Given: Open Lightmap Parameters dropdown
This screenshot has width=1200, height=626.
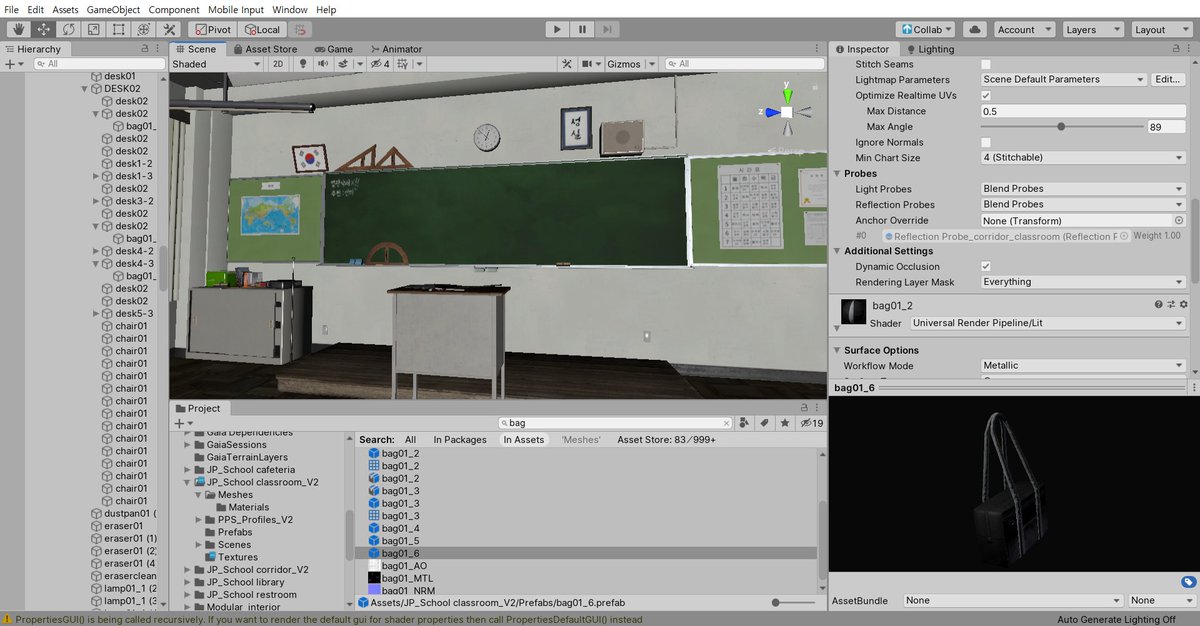Looking at the screenshot, I should tap(1063, 79).
